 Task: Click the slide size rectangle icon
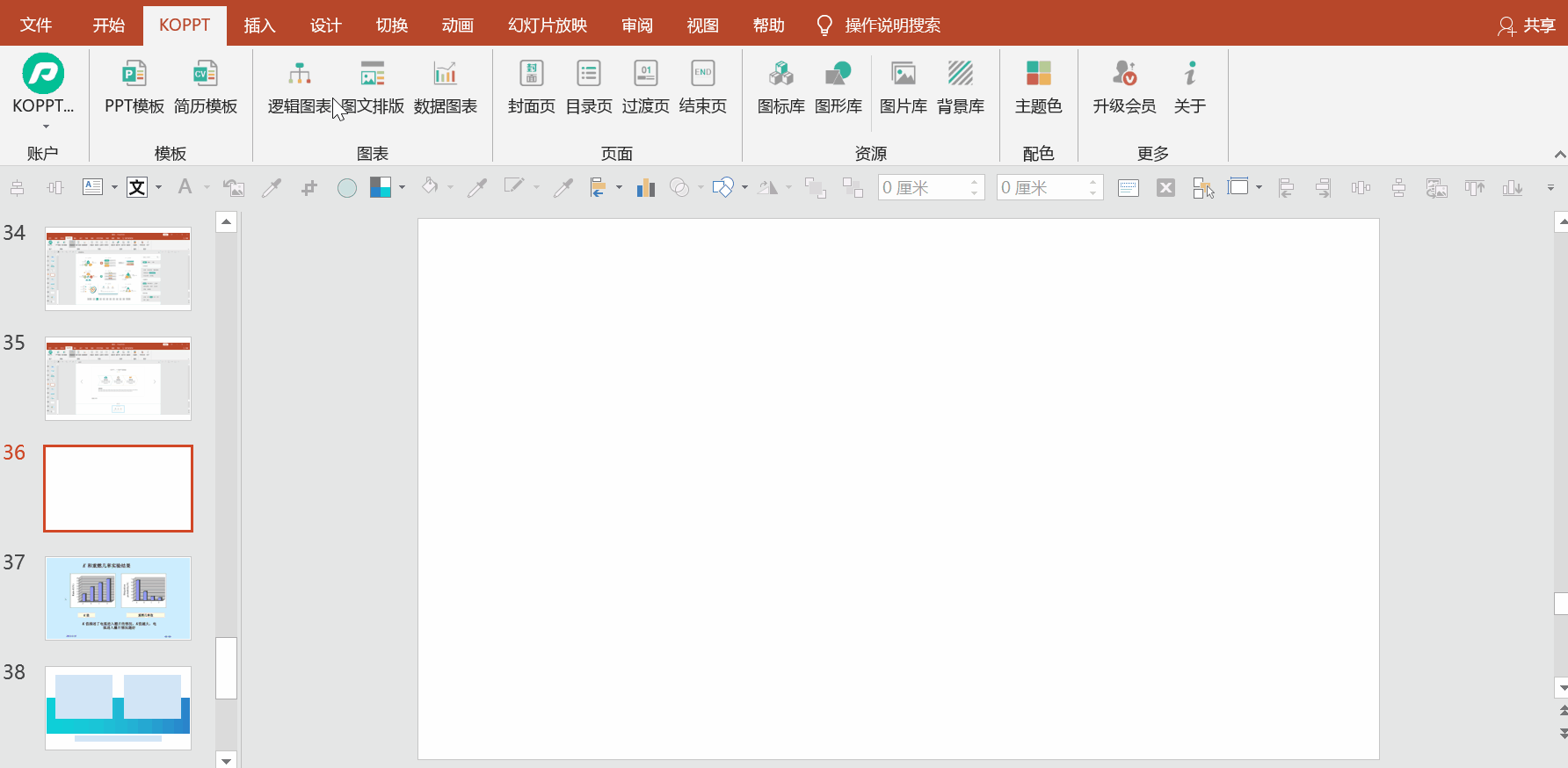click(1238, 186)
